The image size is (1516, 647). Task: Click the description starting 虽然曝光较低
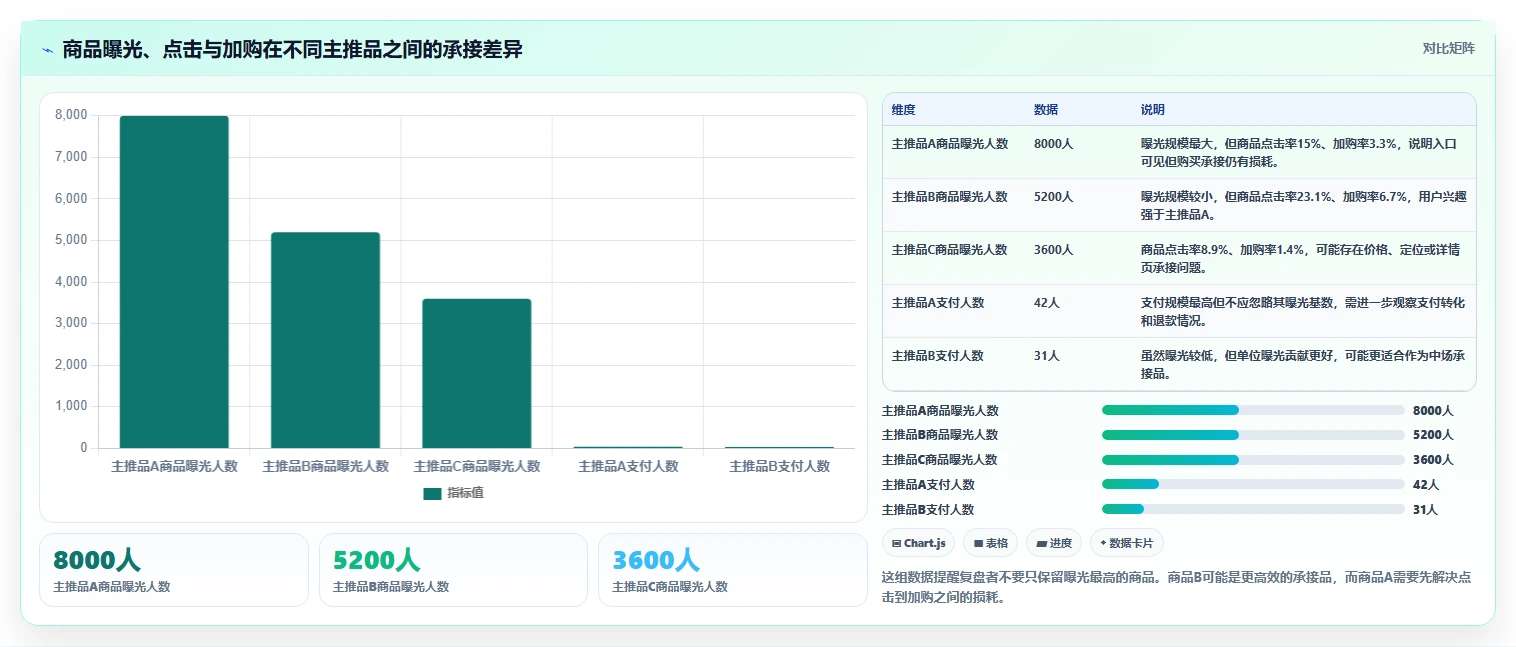(1304, 365)
